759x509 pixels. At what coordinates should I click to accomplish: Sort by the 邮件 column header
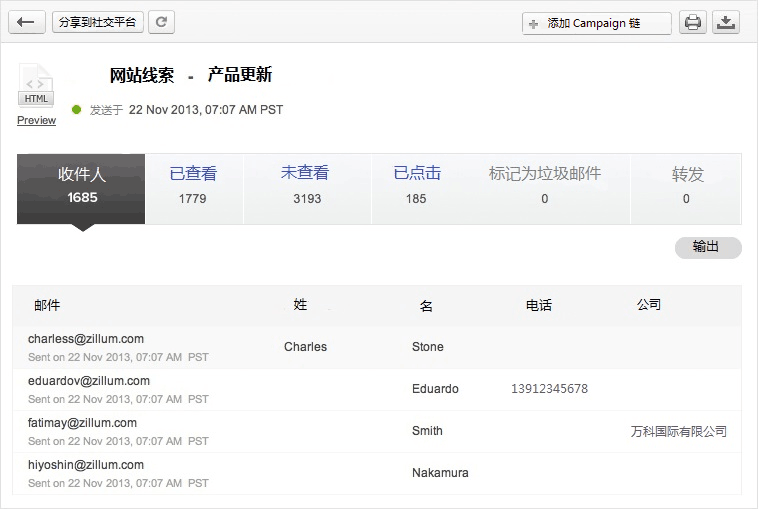point(47,305)
